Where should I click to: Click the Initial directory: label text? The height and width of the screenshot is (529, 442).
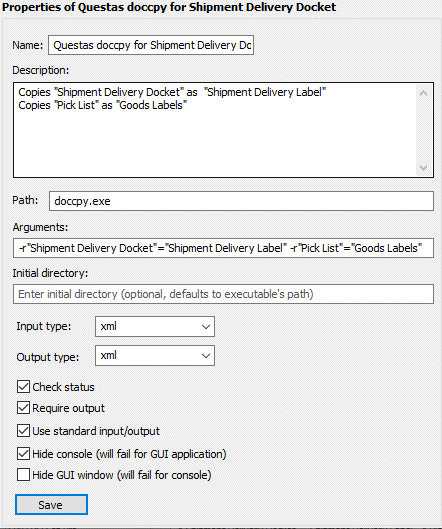coord(50,273)
